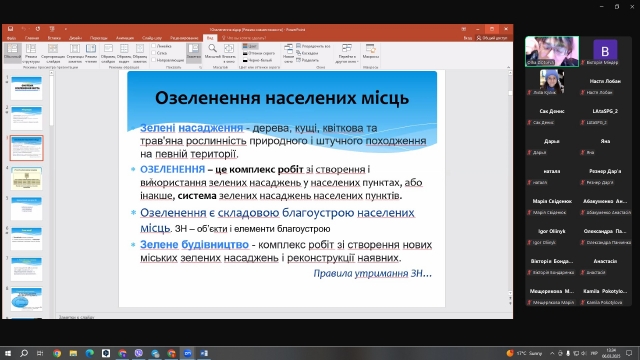
Task: Open Viber from the taskbar
Action: pos(139,353)
